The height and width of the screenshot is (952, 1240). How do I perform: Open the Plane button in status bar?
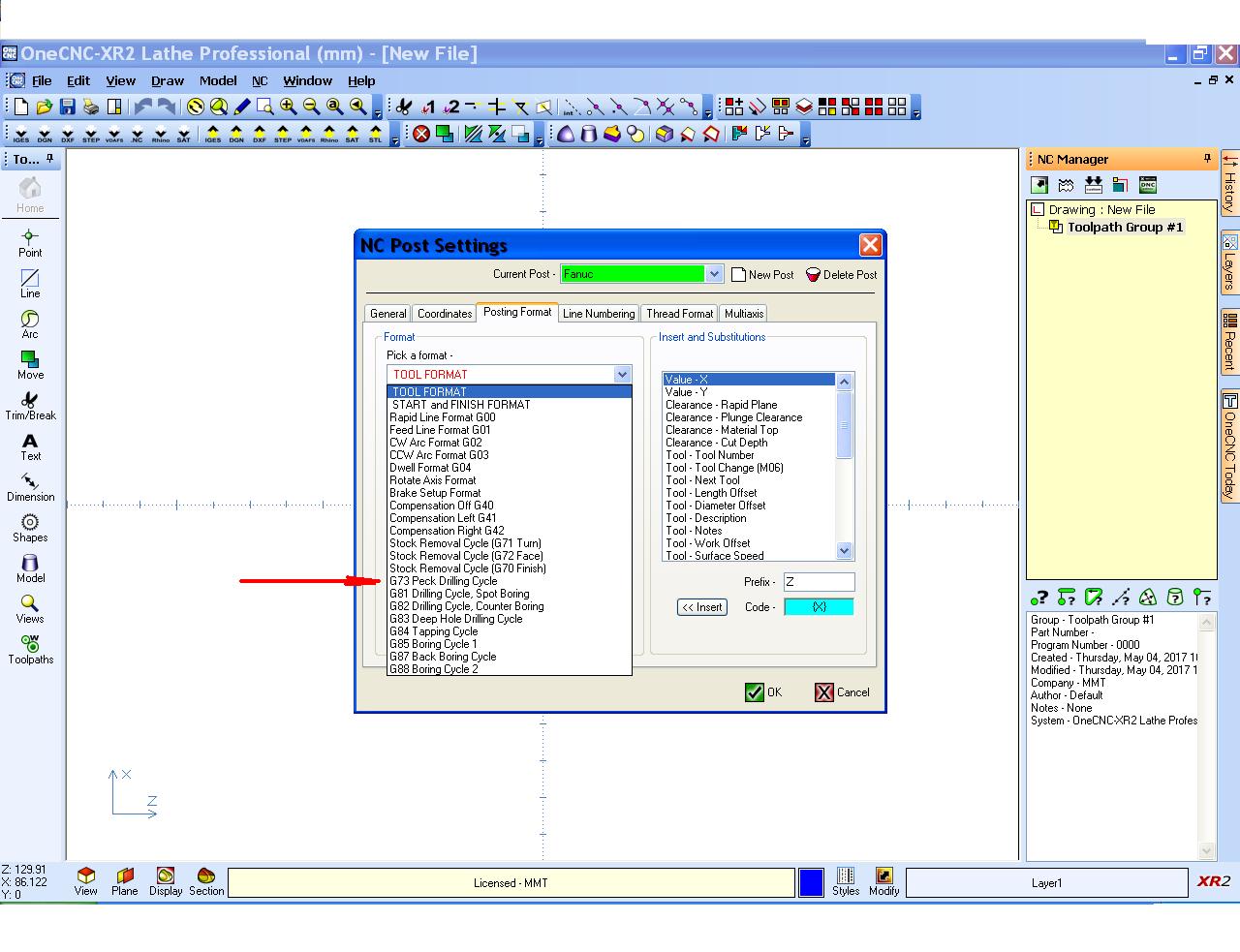[x=125, y=882]
